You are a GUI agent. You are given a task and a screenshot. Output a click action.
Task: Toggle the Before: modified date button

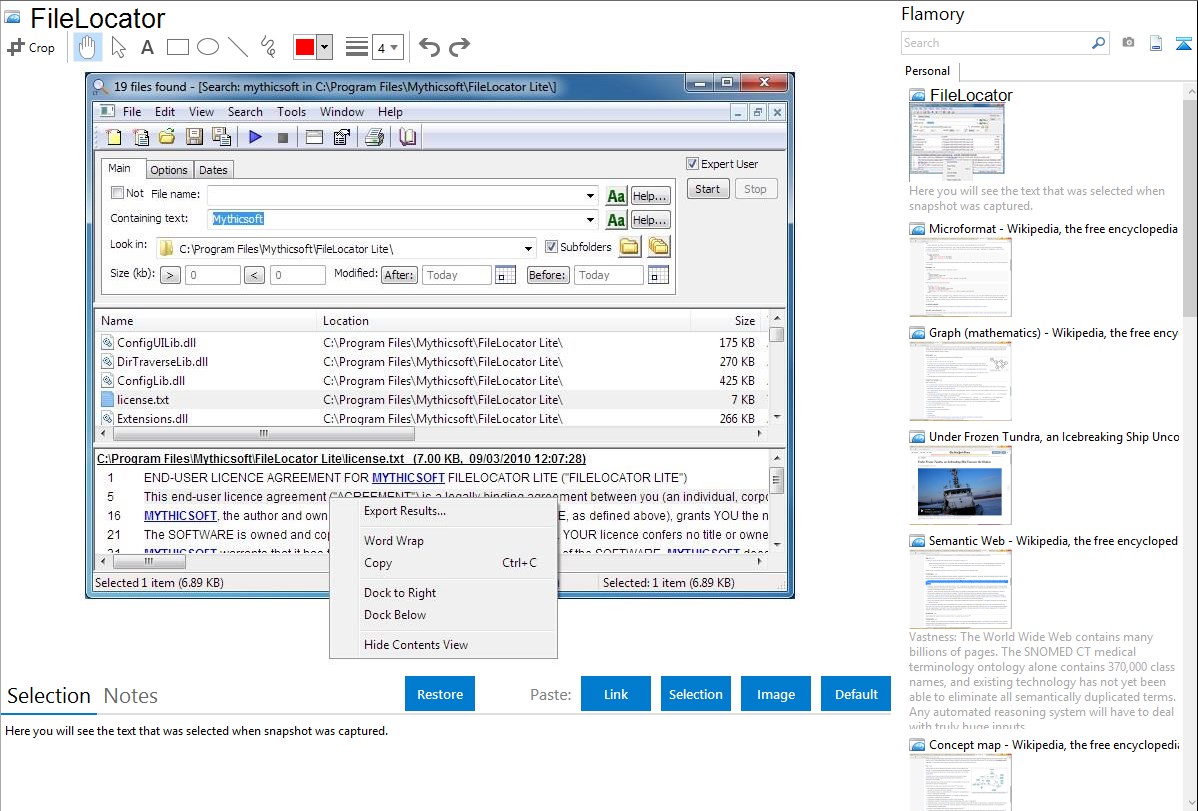pos(548,275)
